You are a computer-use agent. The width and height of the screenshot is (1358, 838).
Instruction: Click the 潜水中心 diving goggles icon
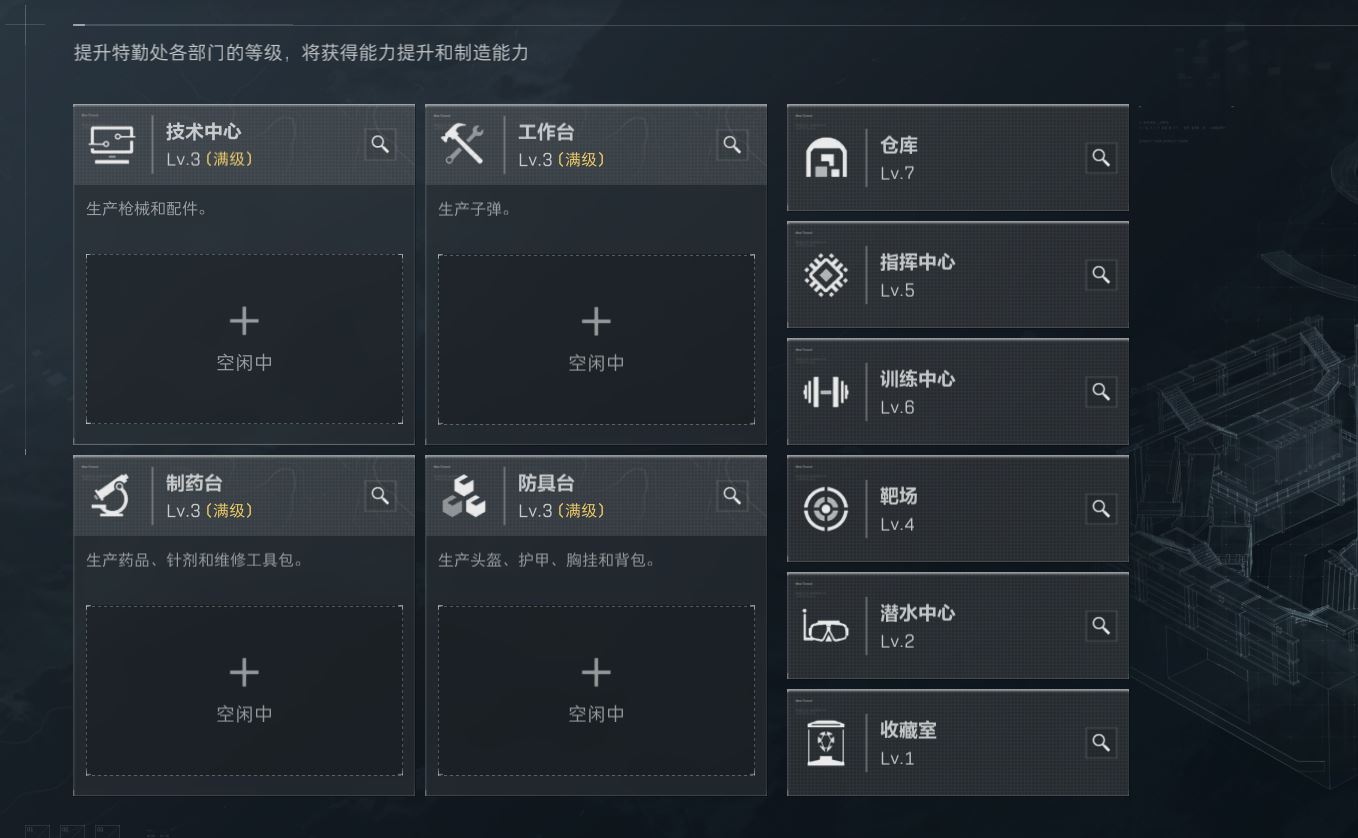[826, 627]
